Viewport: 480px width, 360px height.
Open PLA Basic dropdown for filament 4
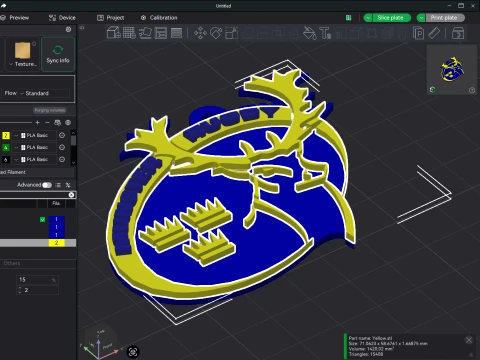tap(34, 147)
